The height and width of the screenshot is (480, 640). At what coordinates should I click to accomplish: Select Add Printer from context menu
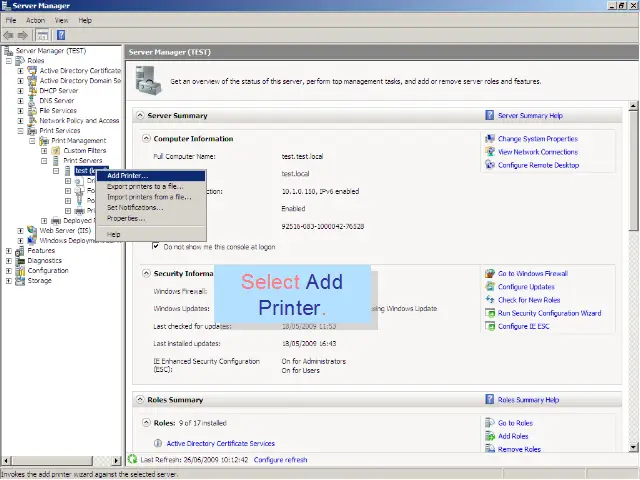[x=151, y=176]
